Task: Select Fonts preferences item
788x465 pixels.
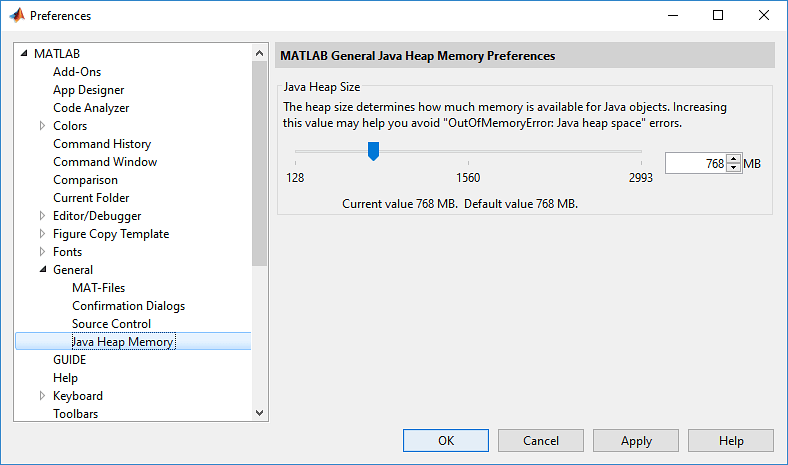Action: (x=67, y=252)
